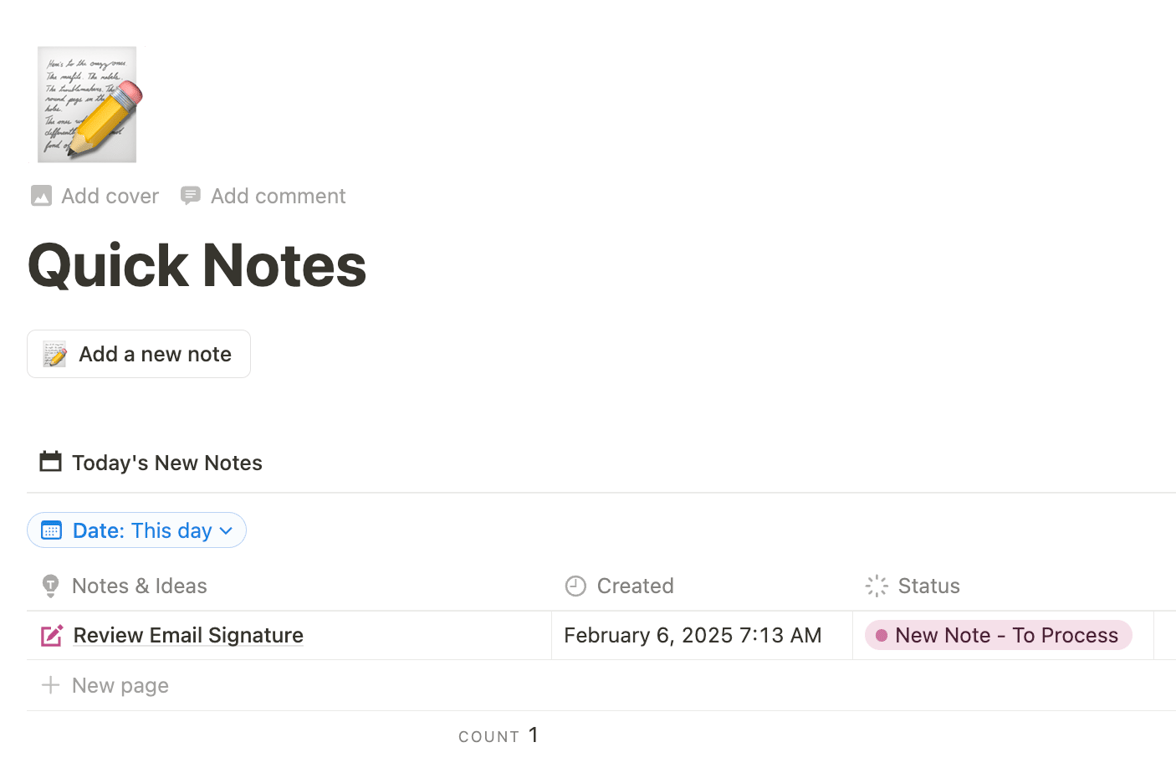The height and width of the screenshot is (768, 1176).
Task: Open the Created column header menu
Action: coord(635,586)
